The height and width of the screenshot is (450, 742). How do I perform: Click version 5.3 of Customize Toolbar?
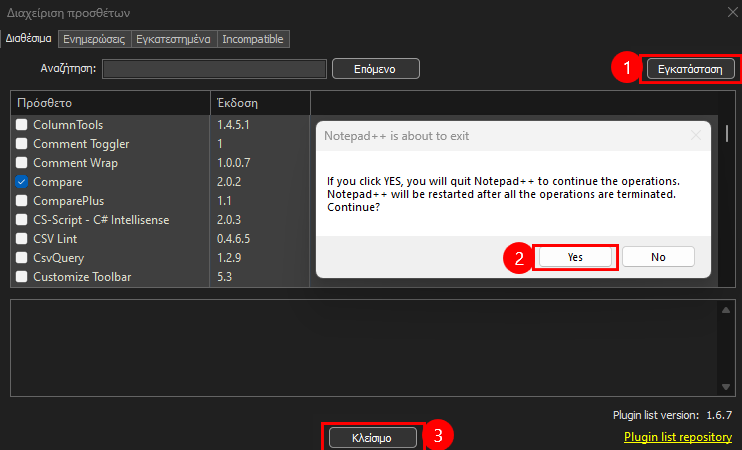(224, 276)
